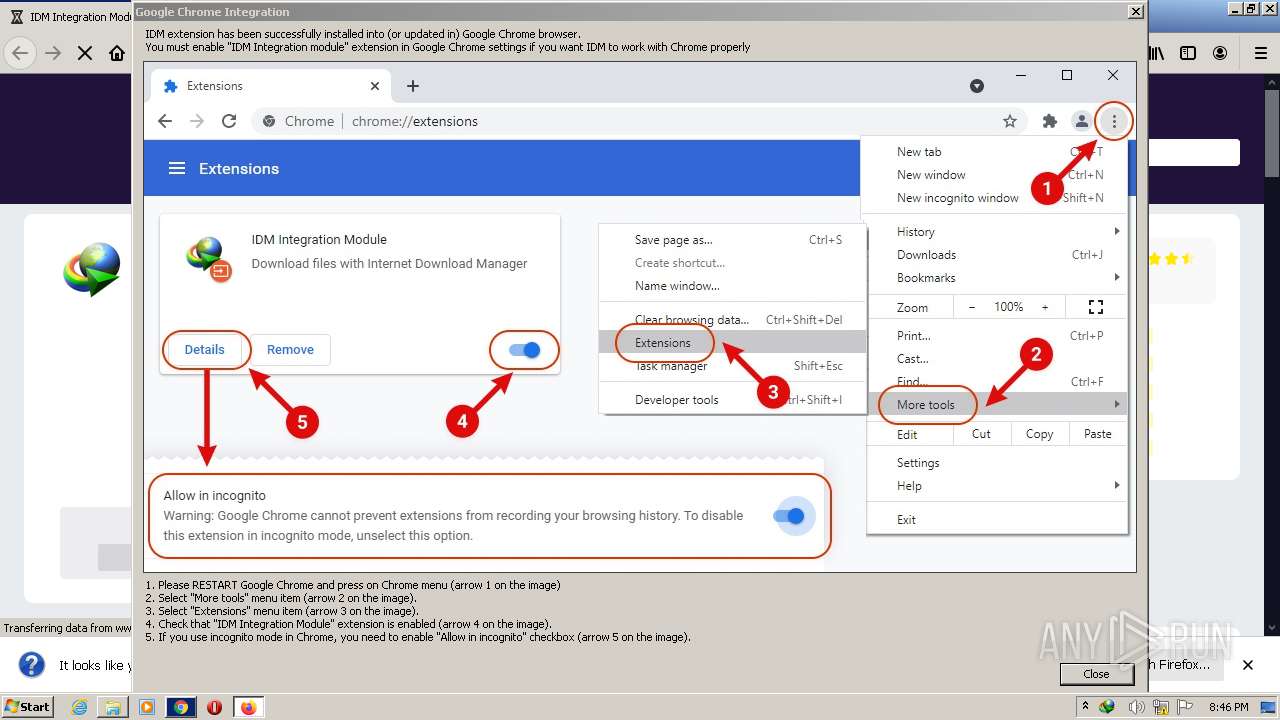Open the Firefox home page

point(117,53)
